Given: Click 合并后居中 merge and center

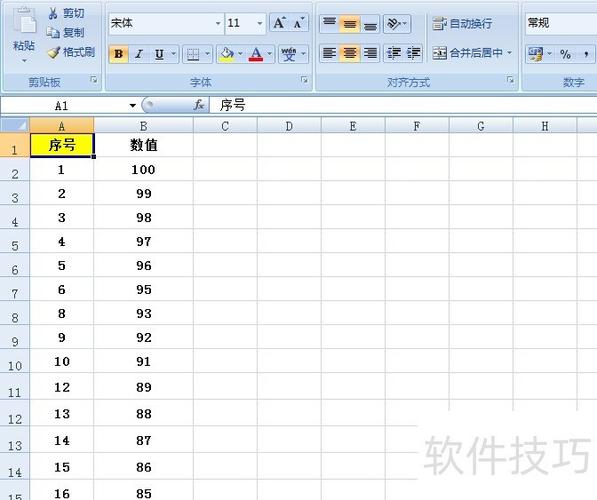Looking at the screenshot, I should [x=468, y=53].
